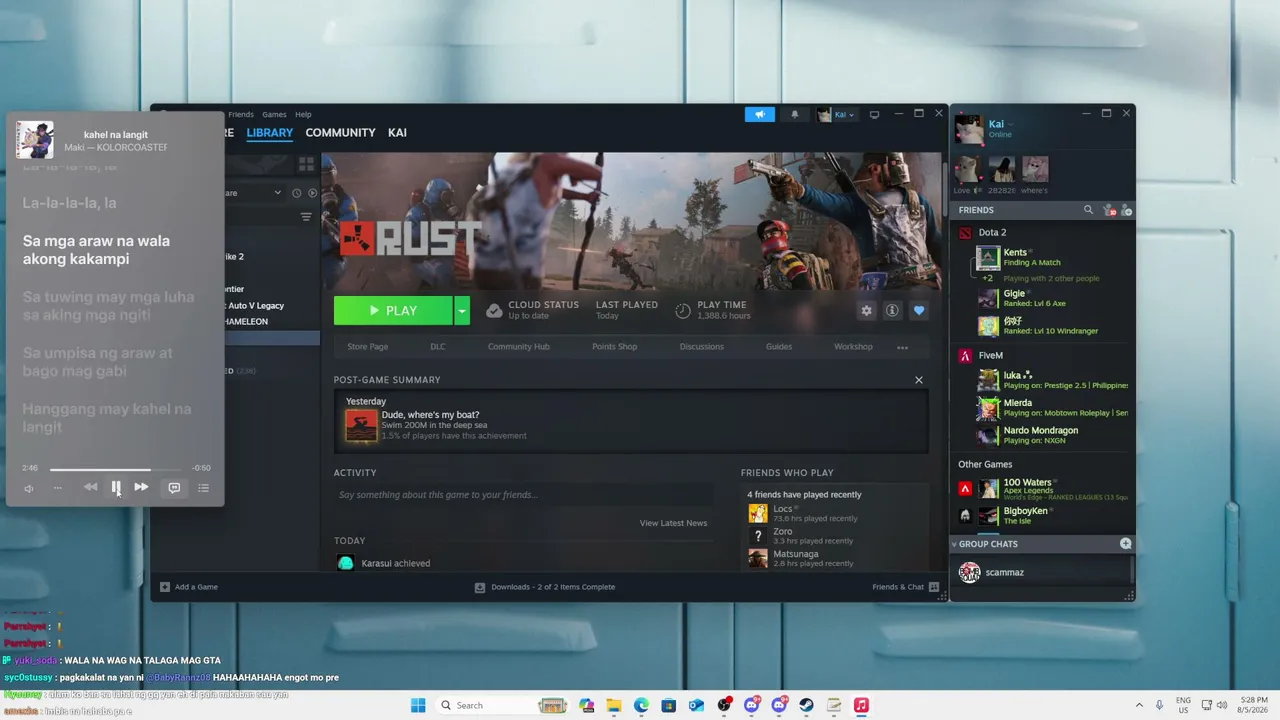Open the DLC tab
This screenshot has width=1280, height=720.
438,346
